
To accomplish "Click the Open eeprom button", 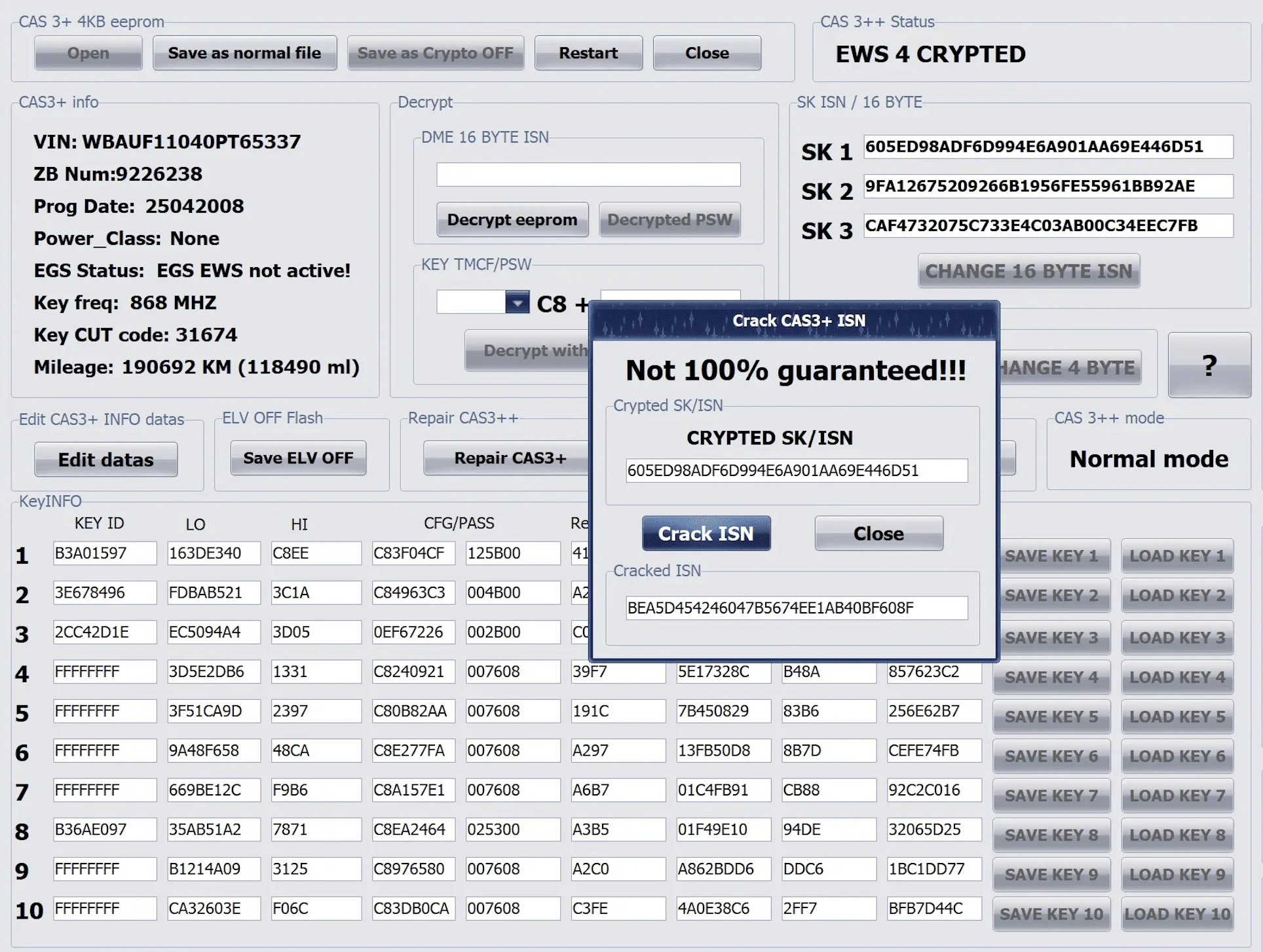I will 88,53.
